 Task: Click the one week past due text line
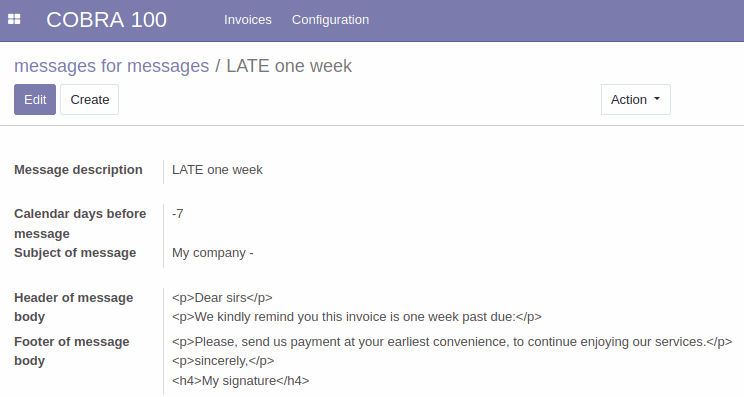(x=357, y=317)
